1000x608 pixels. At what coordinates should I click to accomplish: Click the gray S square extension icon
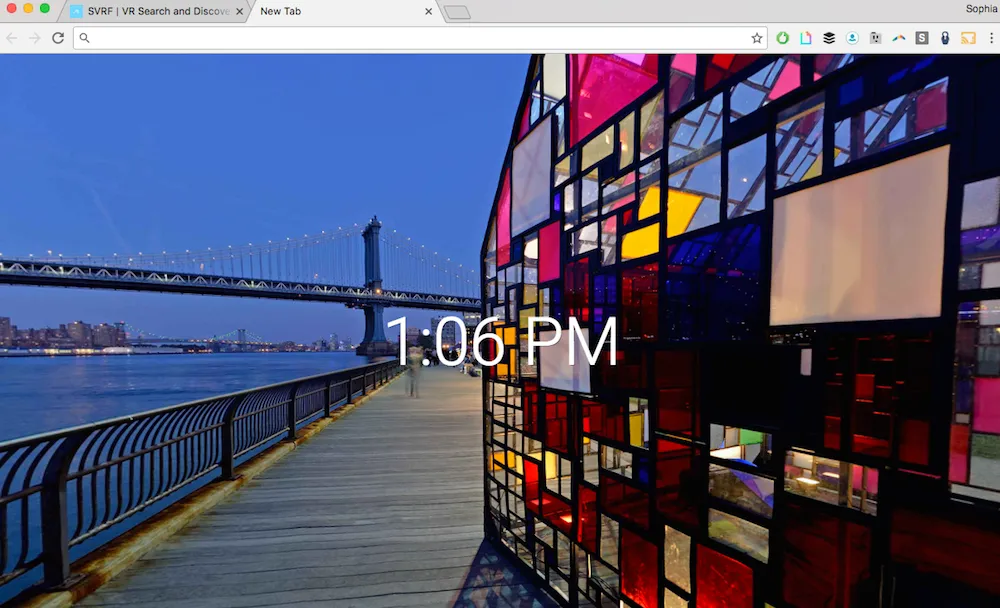[921, 38]
